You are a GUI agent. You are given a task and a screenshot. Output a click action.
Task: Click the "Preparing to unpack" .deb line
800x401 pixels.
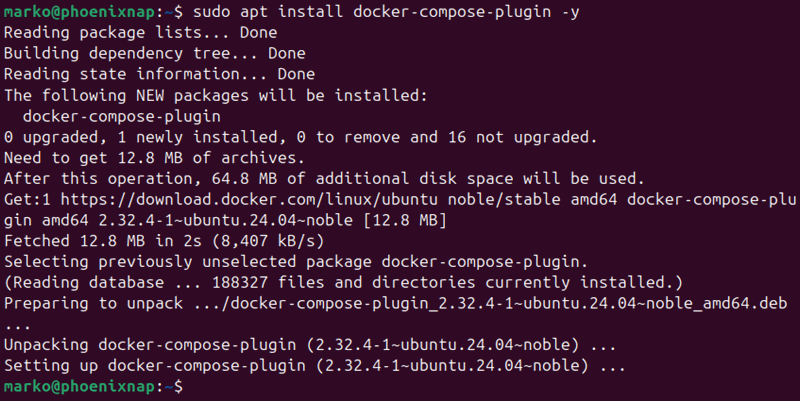coord(380,303)
